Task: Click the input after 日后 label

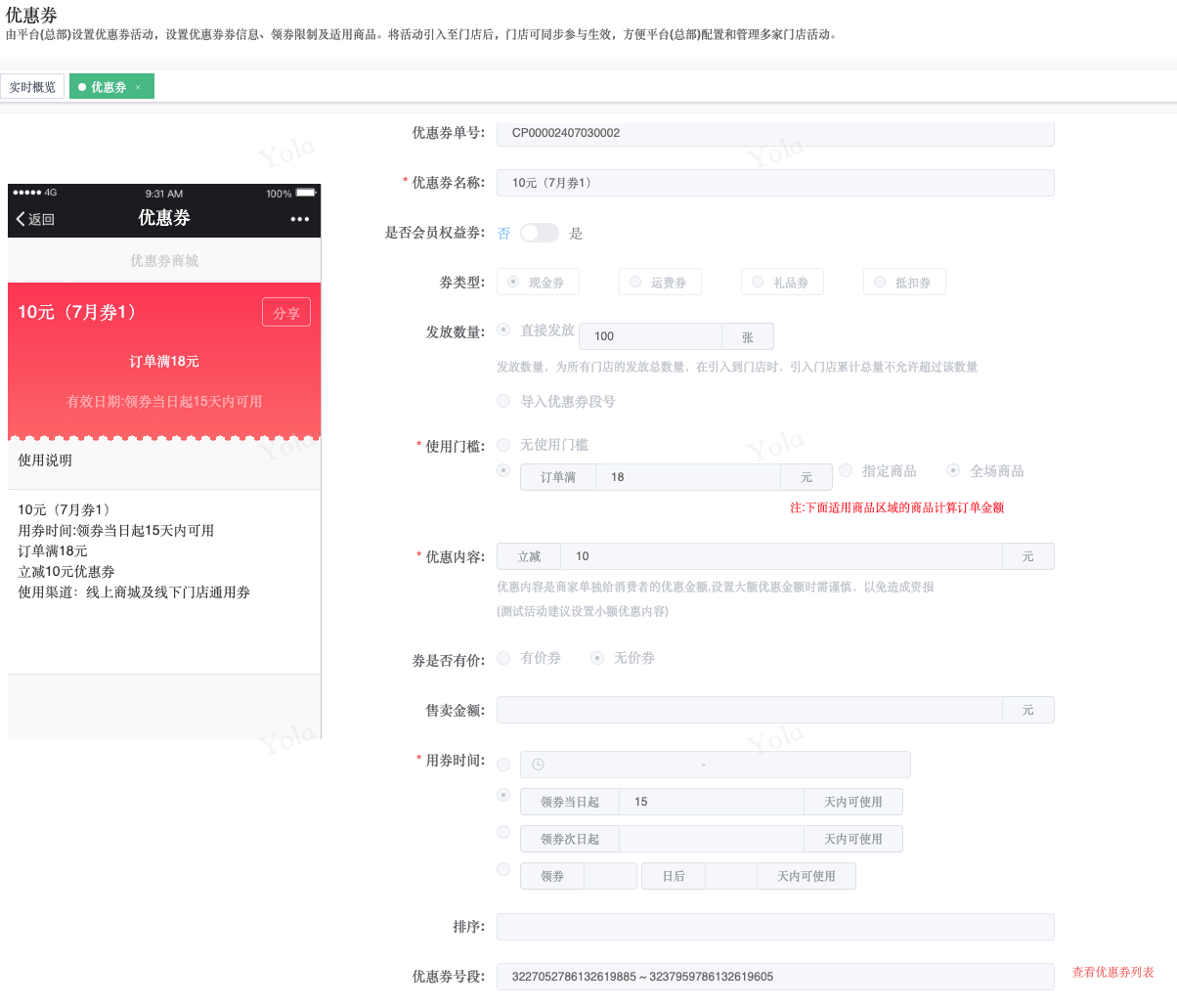Action: click(731, 876)
